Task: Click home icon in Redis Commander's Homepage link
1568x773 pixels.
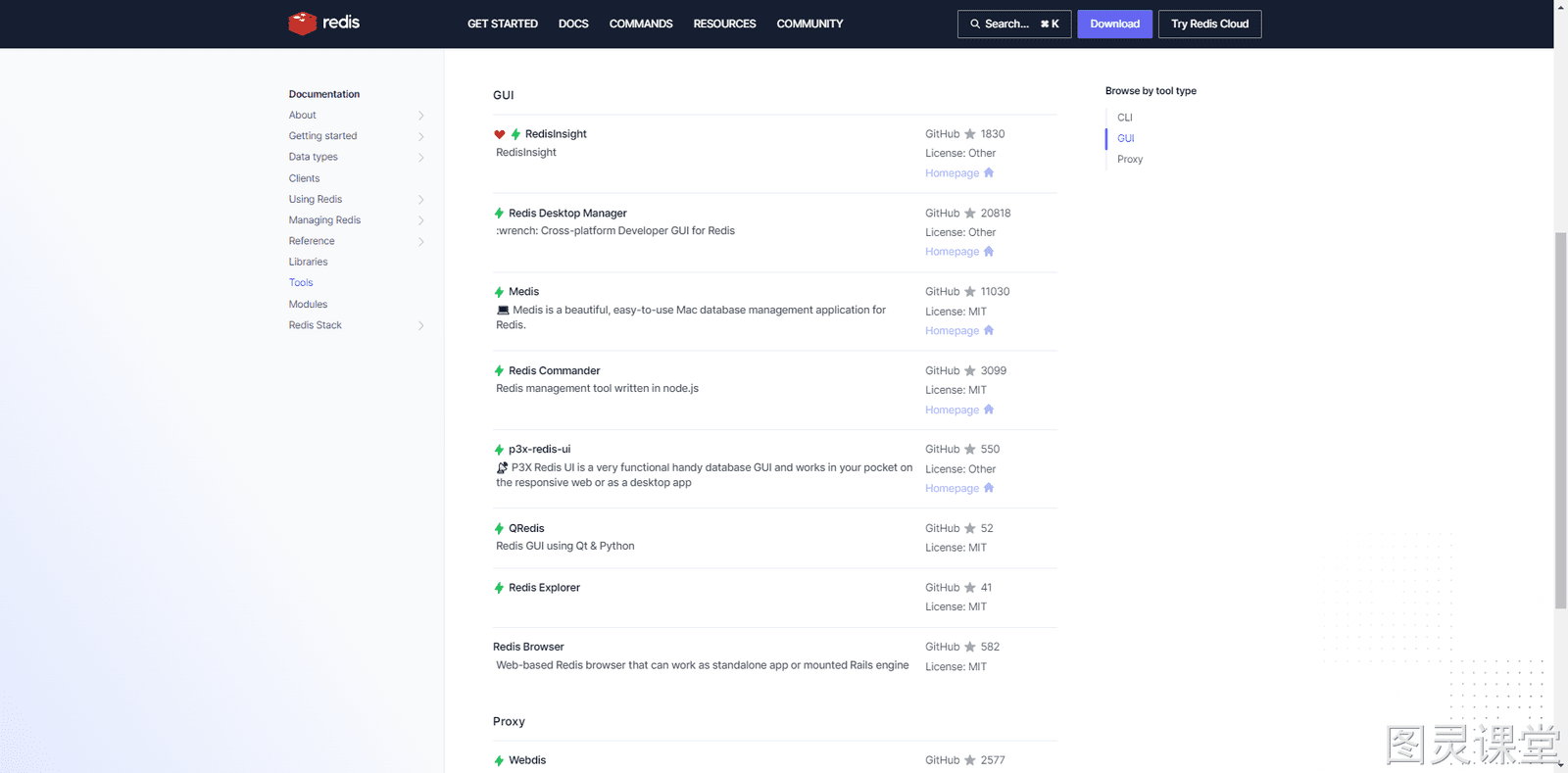Action: click(x=989, y=410)
